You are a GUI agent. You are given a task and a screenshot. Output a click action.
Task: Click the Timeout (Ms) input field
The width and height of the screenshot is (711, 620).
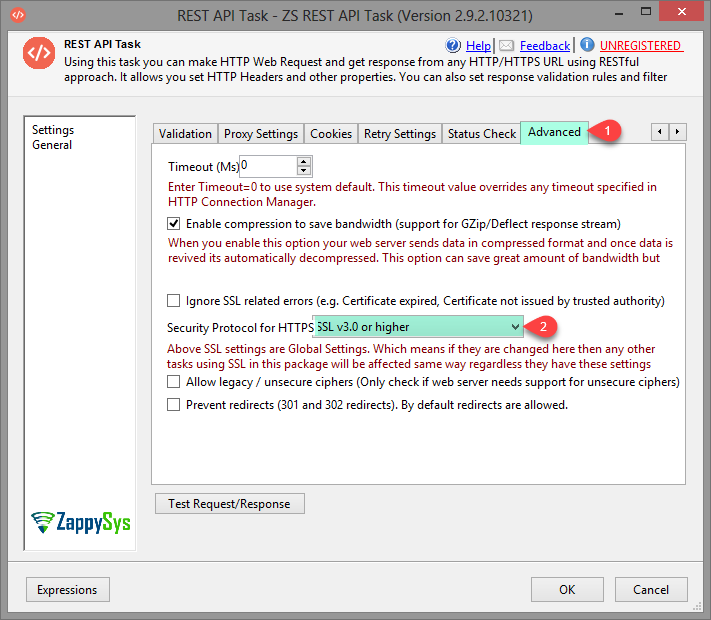coord(268,166)
